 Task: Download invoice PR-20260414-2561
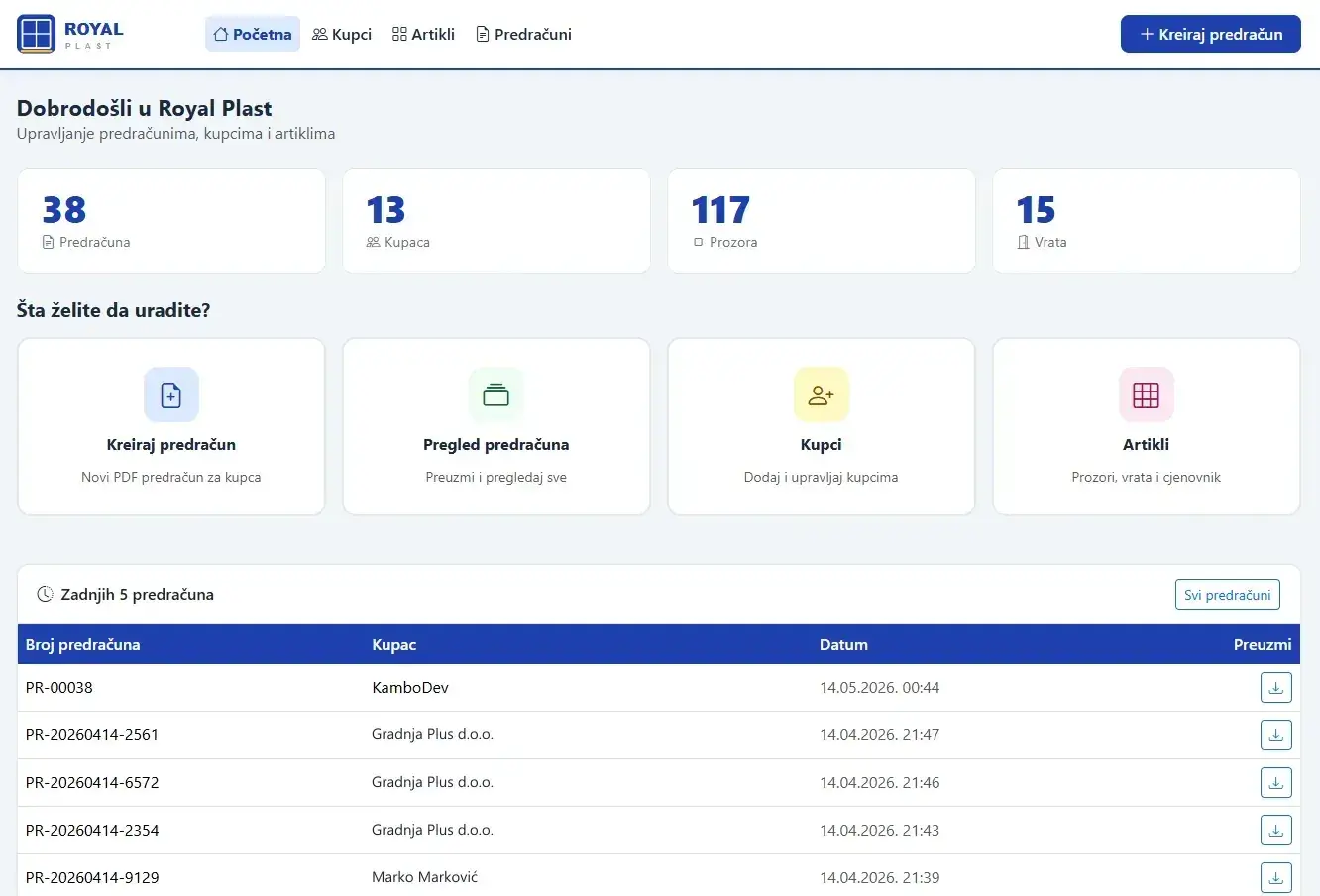click(1276, 735)
